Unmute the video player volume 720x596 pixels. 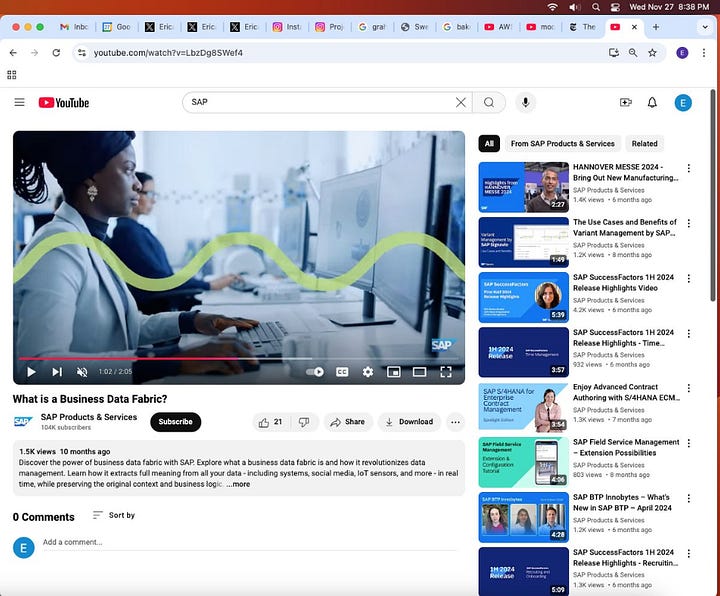[x=82, y=372]
